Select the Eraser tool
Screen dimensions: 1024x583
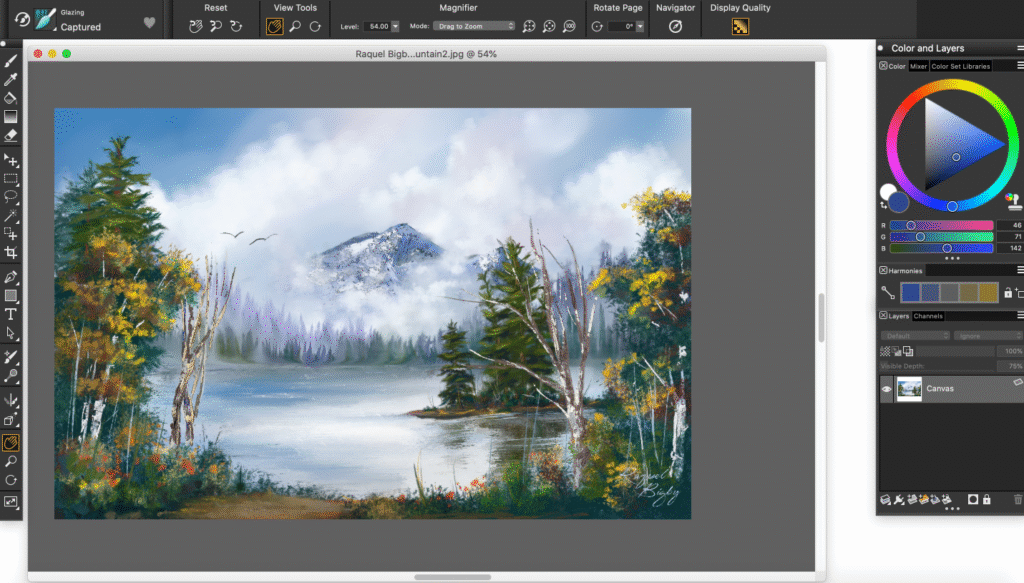[x=10, y=135]
